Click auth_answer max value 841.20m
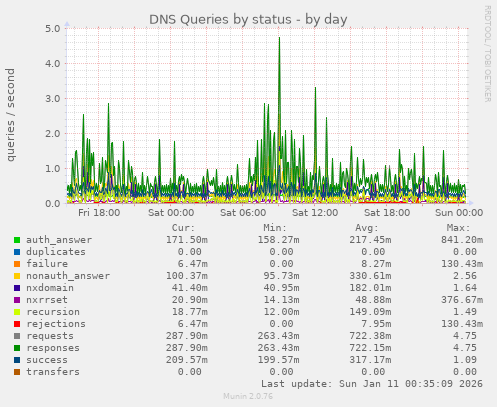The image size is (497, 407). pyautogui.click(x=462, y=240)
